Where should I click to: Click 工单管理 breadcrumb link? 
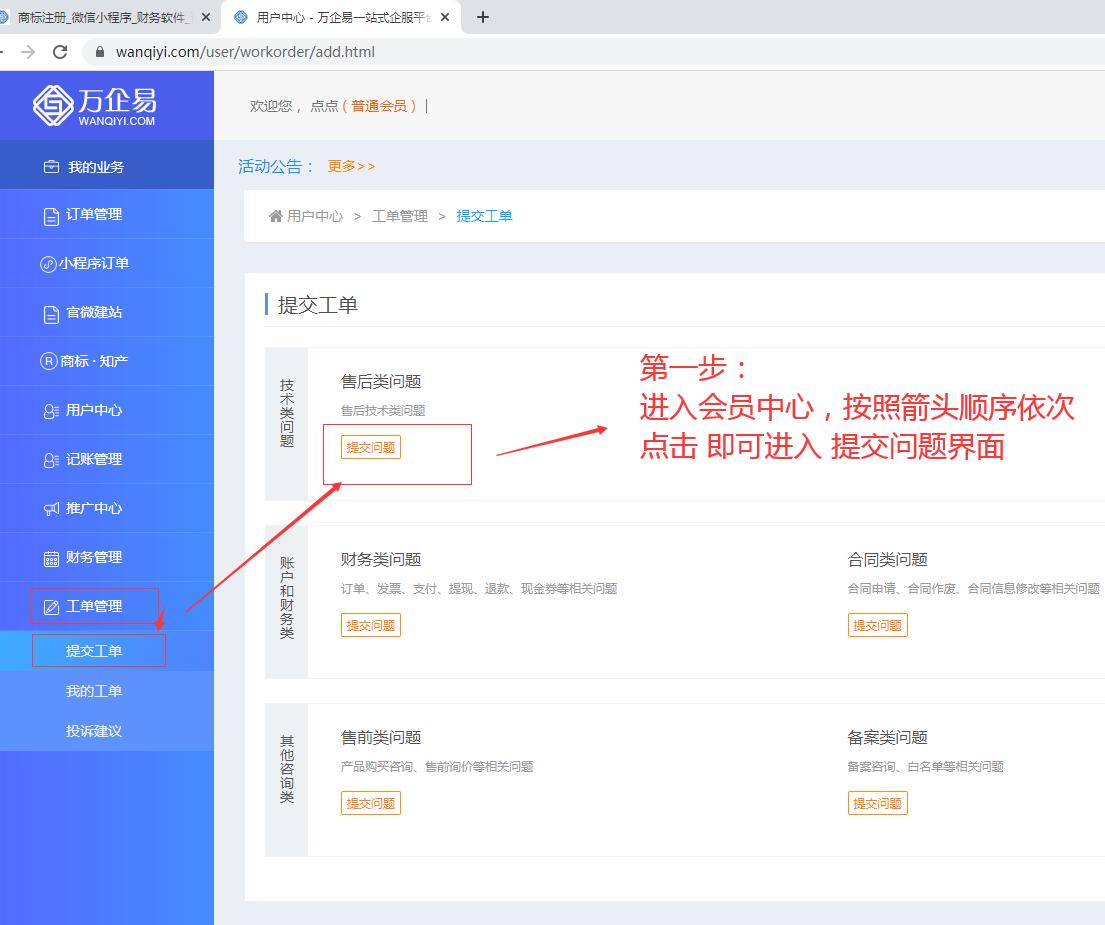point(400,216)
